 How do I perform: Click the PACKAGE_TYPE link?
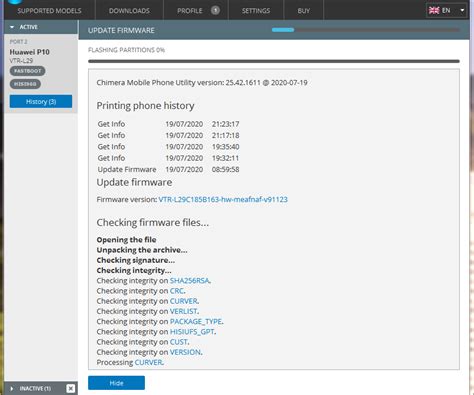tap(196, 322)
